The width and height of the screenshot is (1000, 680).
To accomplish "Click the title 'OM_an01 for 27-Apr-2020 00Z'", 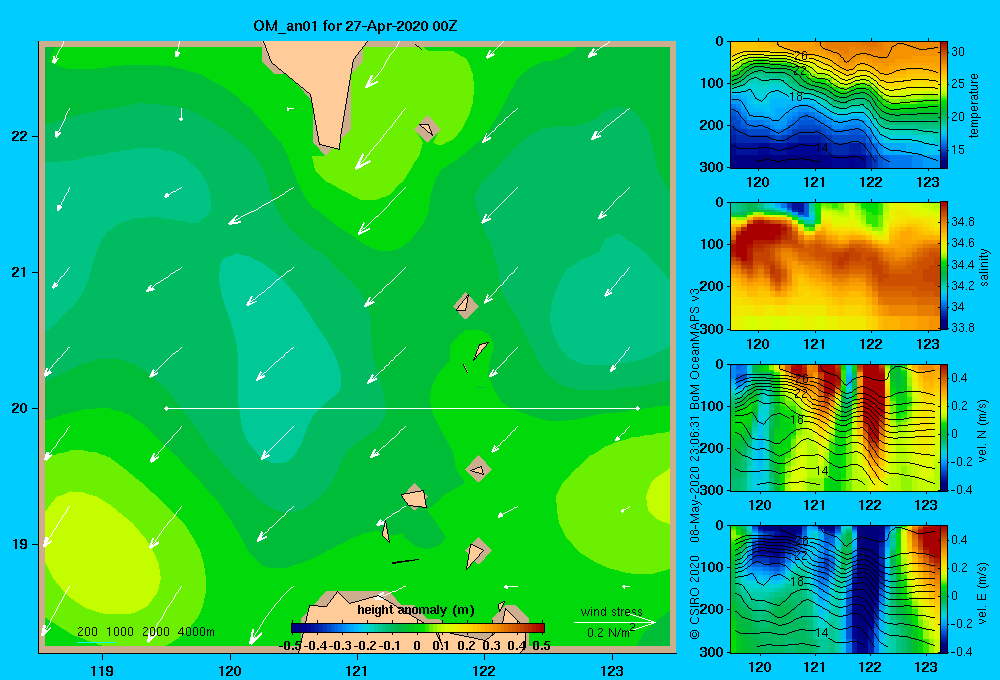I will pyautogui.click(x=355, y=26).
